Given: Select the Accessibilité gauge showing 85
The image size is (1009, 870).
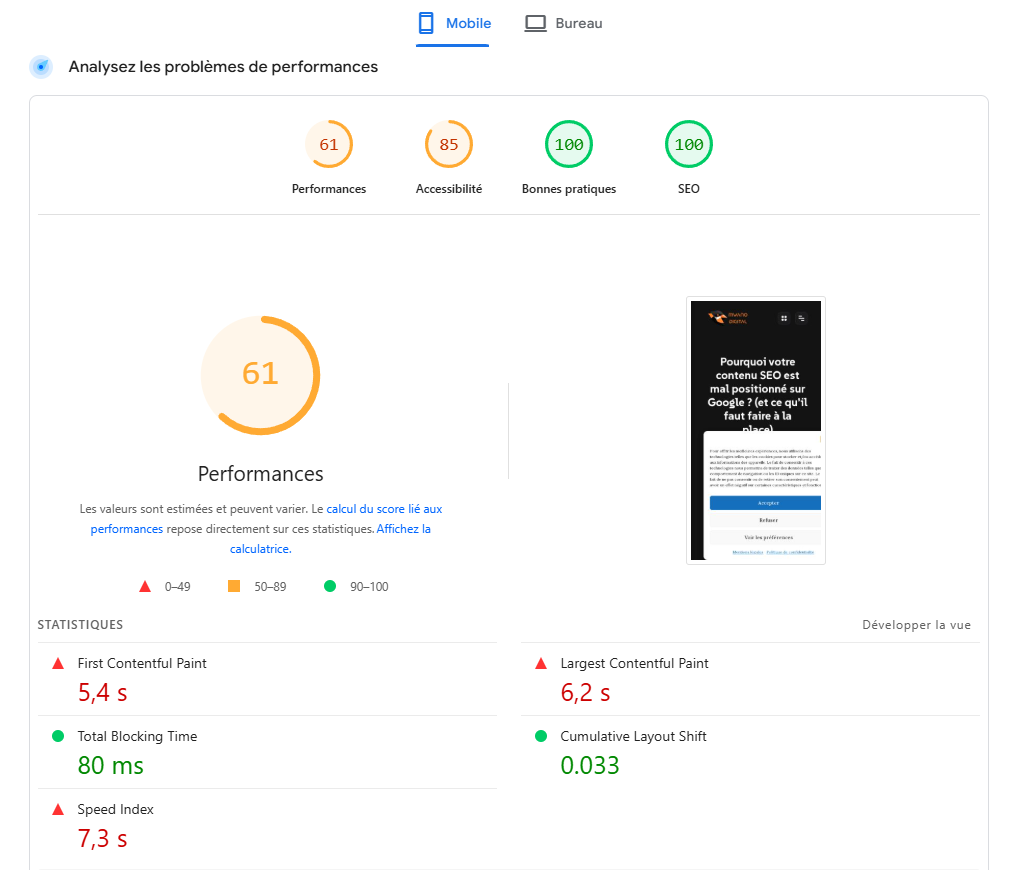Looking at the screenshot, I should point(448,144).
